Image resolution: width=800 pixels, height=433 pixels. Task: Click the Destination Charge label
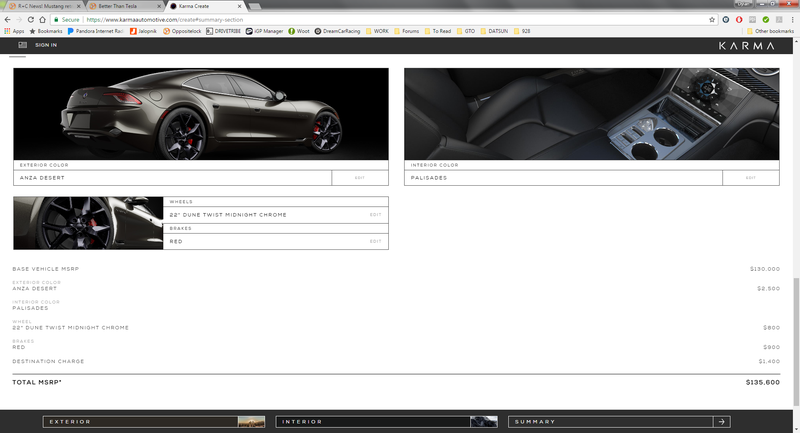tap(48, 361)
